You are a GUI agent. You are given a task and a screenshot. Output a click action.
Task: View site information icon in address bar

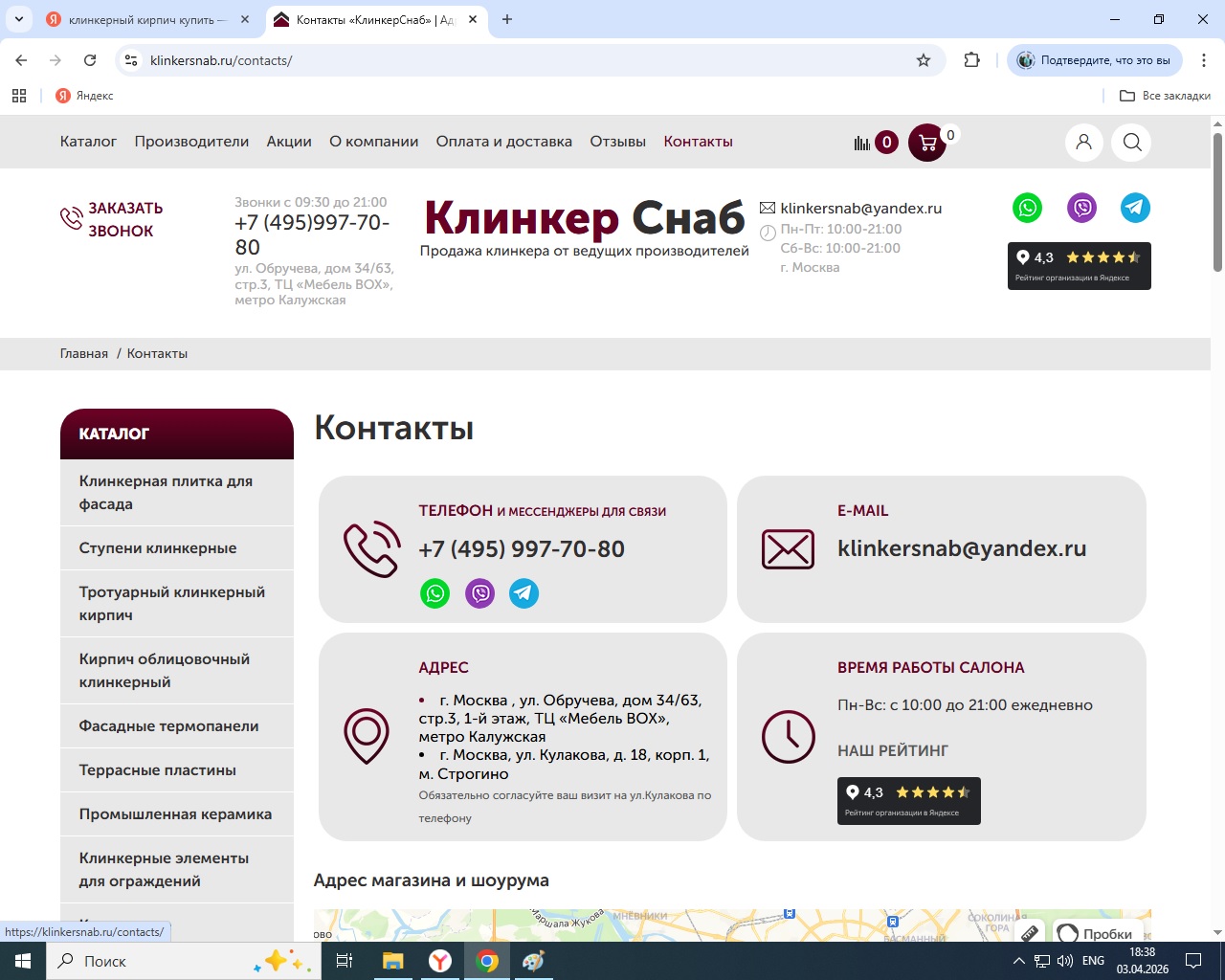(132, 60)
